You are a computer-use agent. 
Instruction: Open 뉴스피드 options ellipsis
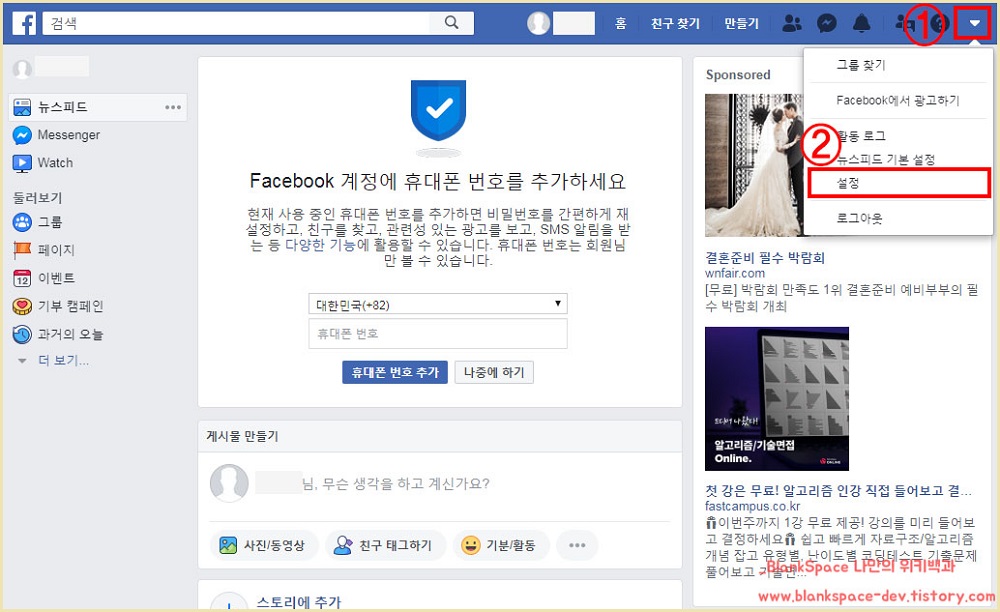173,107
